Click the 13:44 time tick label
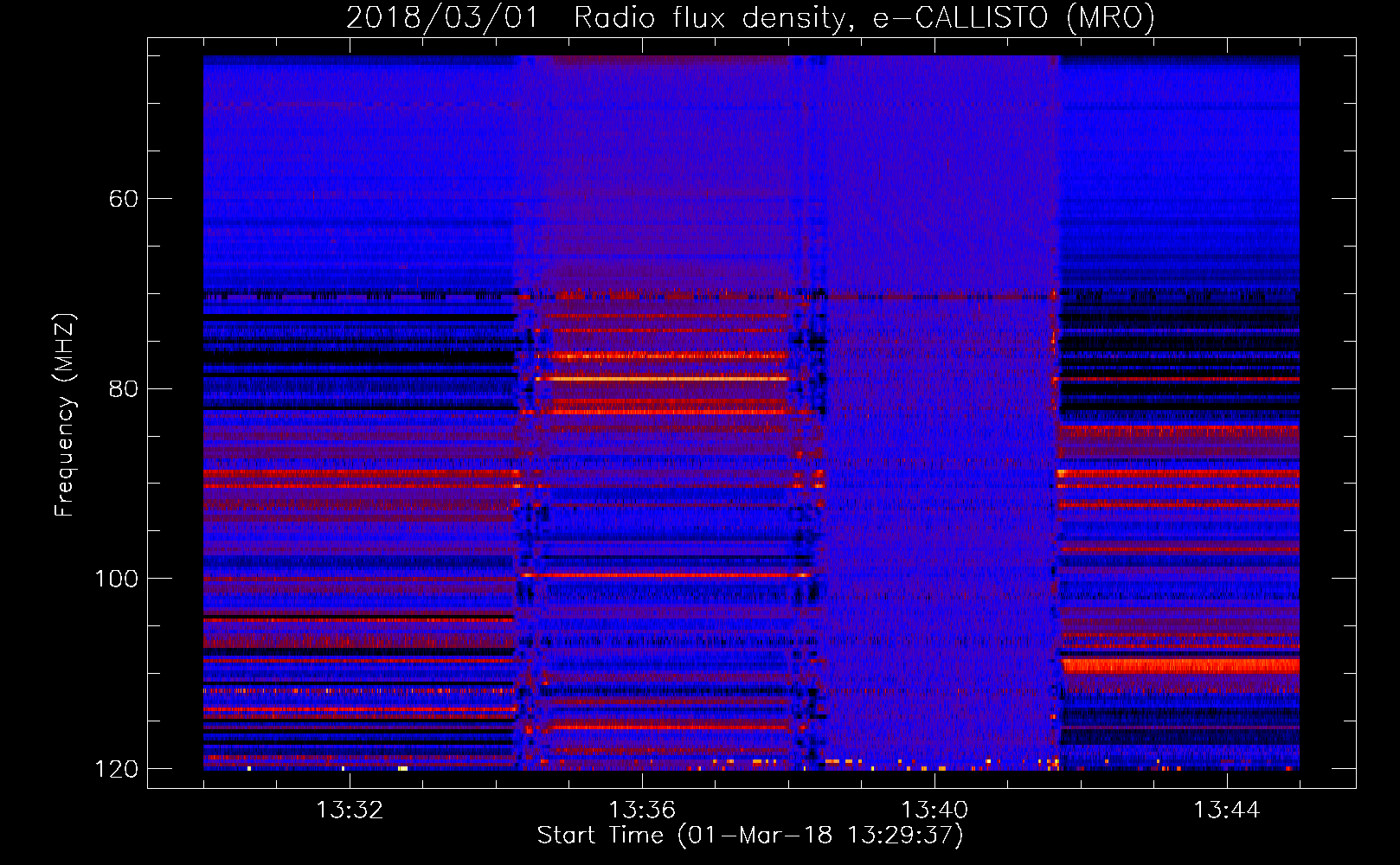The image size is (1400, 865). pos(1227,811)
